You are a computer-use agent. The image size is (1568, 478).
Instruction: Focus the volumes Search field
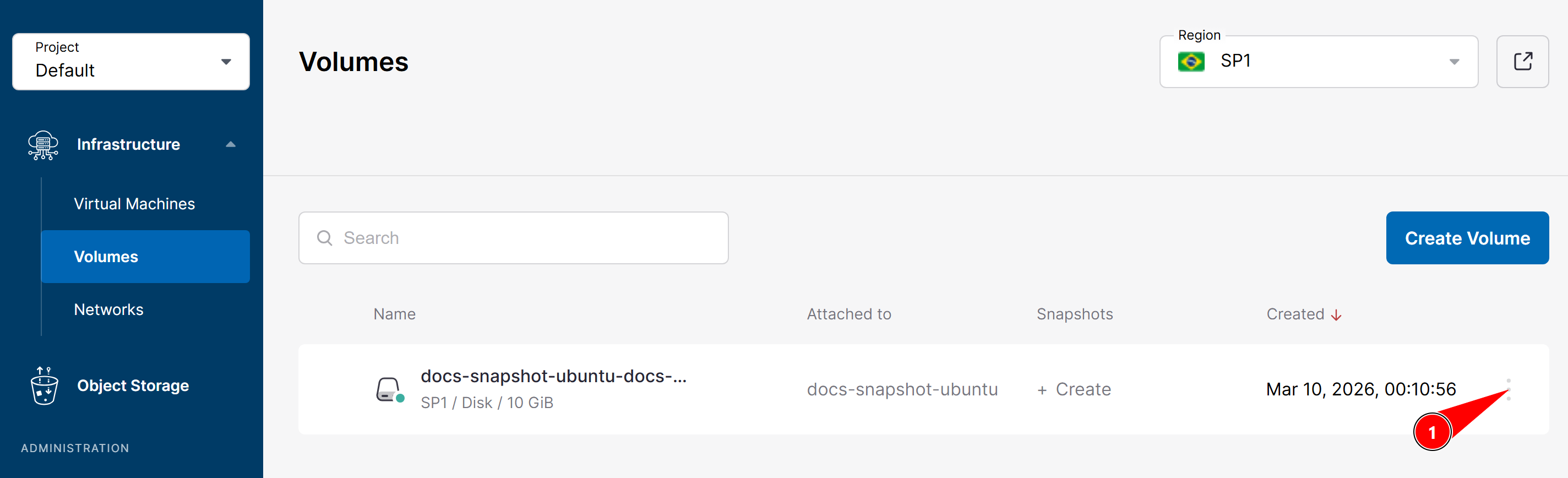click(513, 238)
